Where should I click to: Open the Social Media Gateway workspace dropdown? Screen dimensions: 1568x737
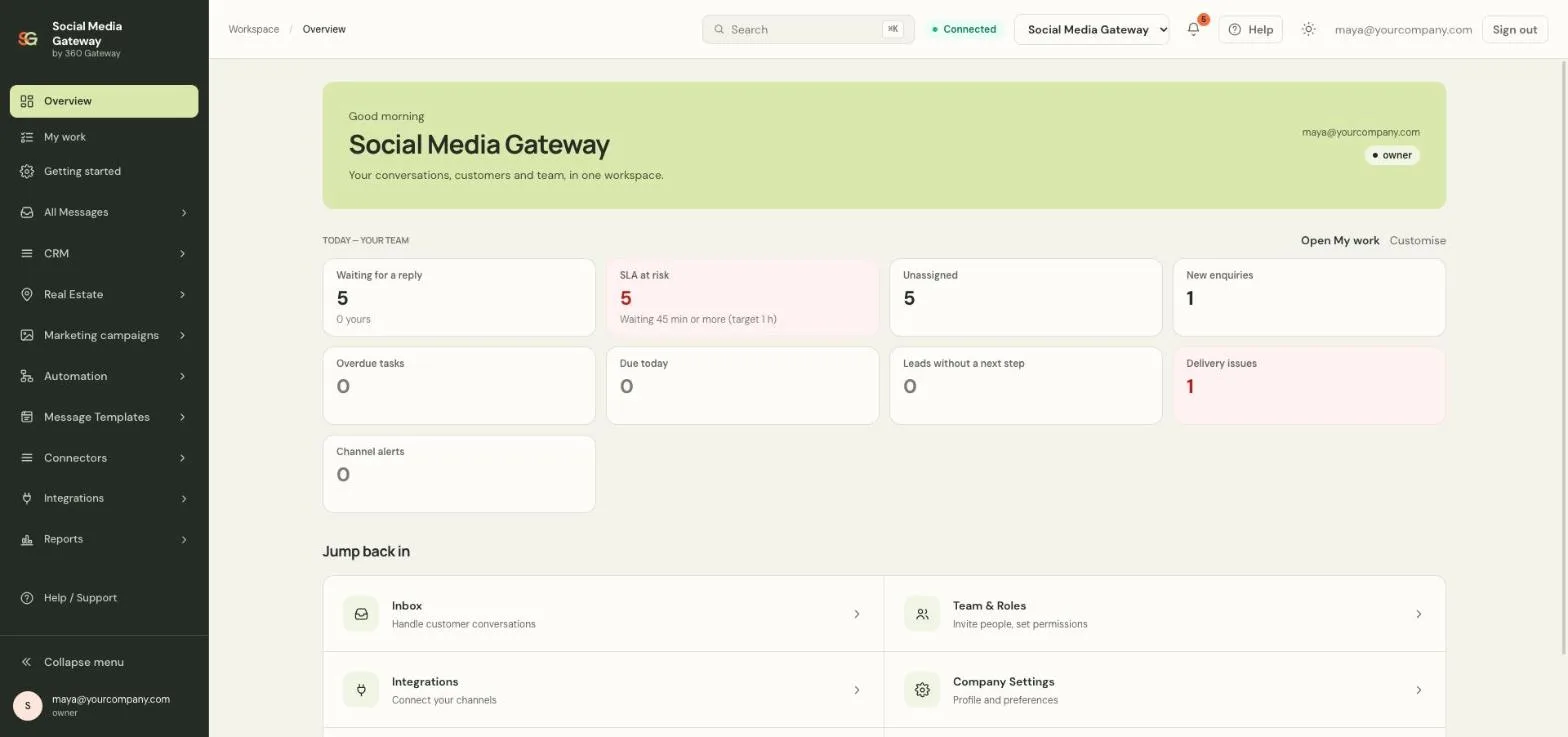[x=1092, y=29]
